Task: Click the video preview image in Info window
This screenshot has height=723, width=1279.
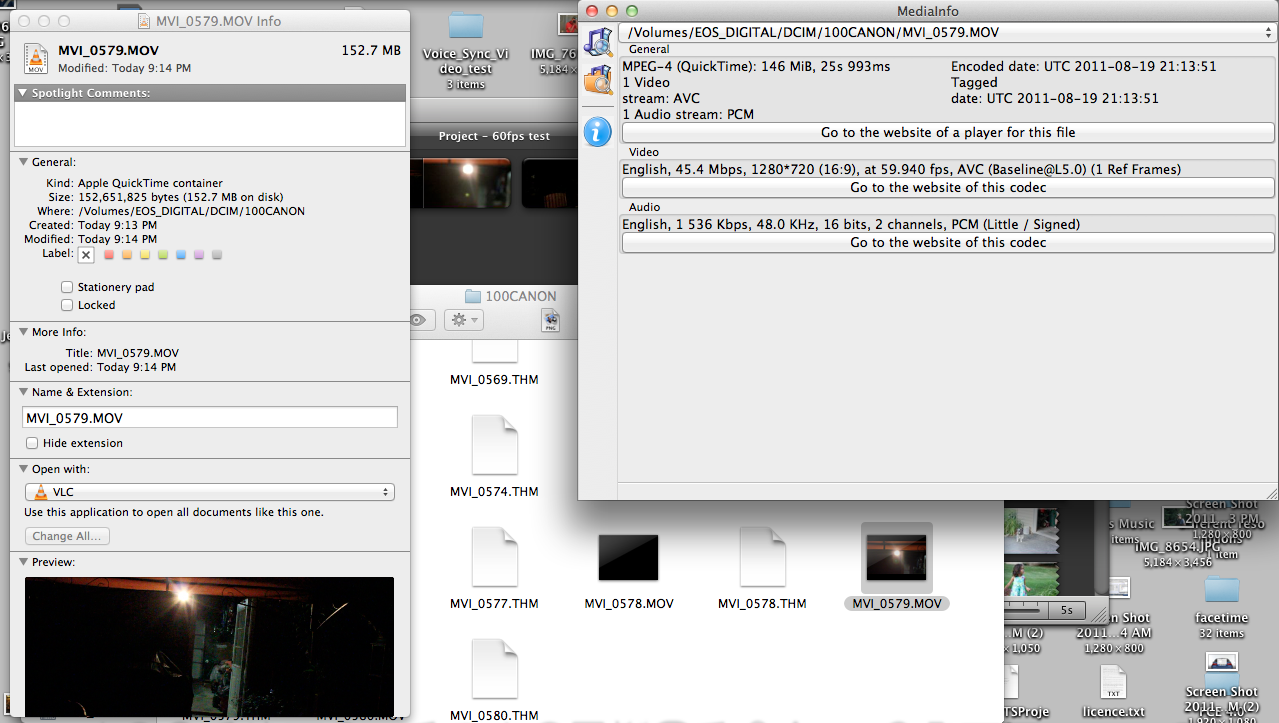Action: point(209,646)
